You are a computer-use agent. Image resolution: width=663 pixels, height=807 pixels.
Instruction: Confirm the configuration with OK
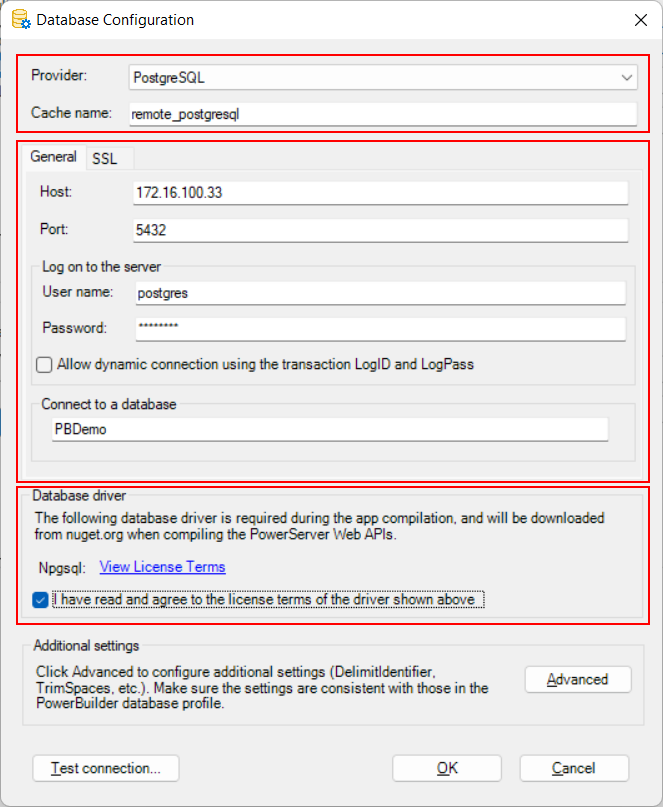(446, 768)
